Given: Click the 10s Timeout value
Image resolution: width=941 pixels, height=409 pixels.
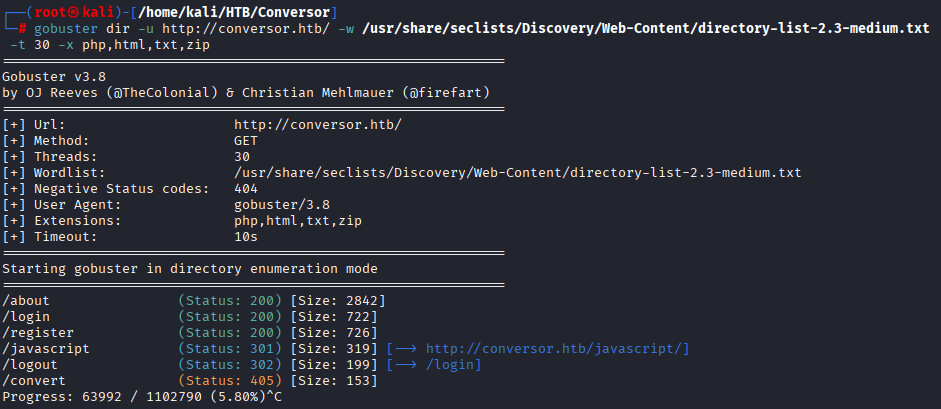Looking at the screenshot, I should tap(246, 237).
